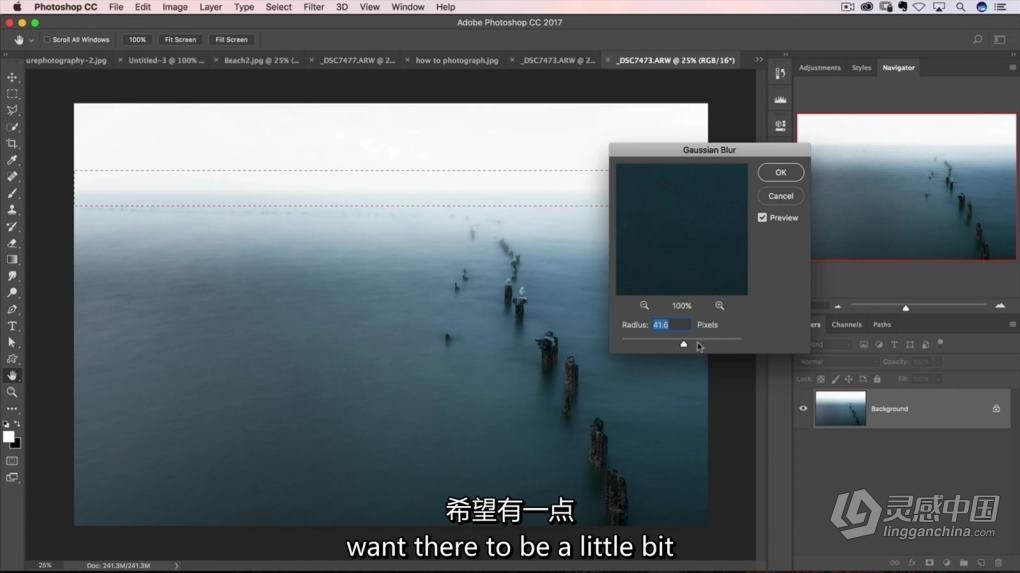
Task: Click the foreground color swatch
Action: (x=8, y=437)
